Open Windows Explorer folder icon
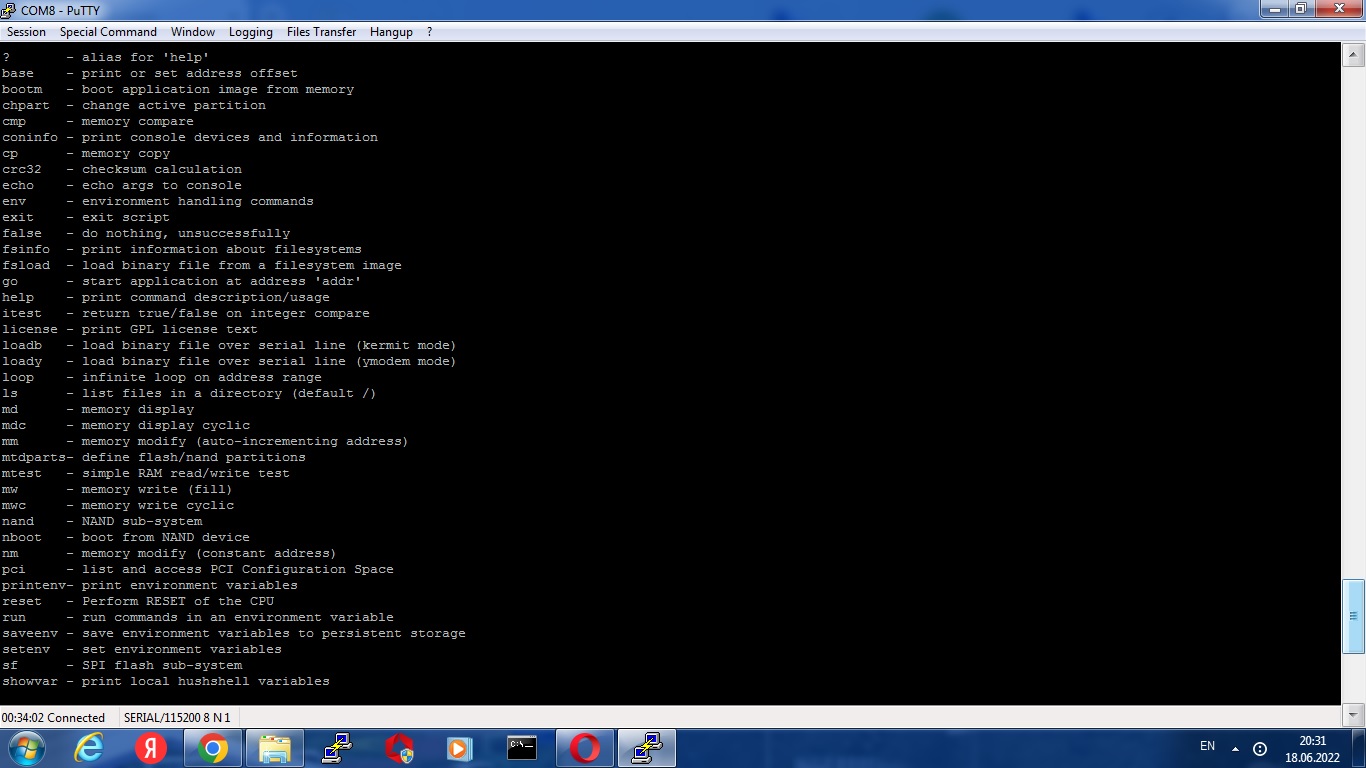The height and width of the screenshot is (768, 1366). [x=275, y=748]
